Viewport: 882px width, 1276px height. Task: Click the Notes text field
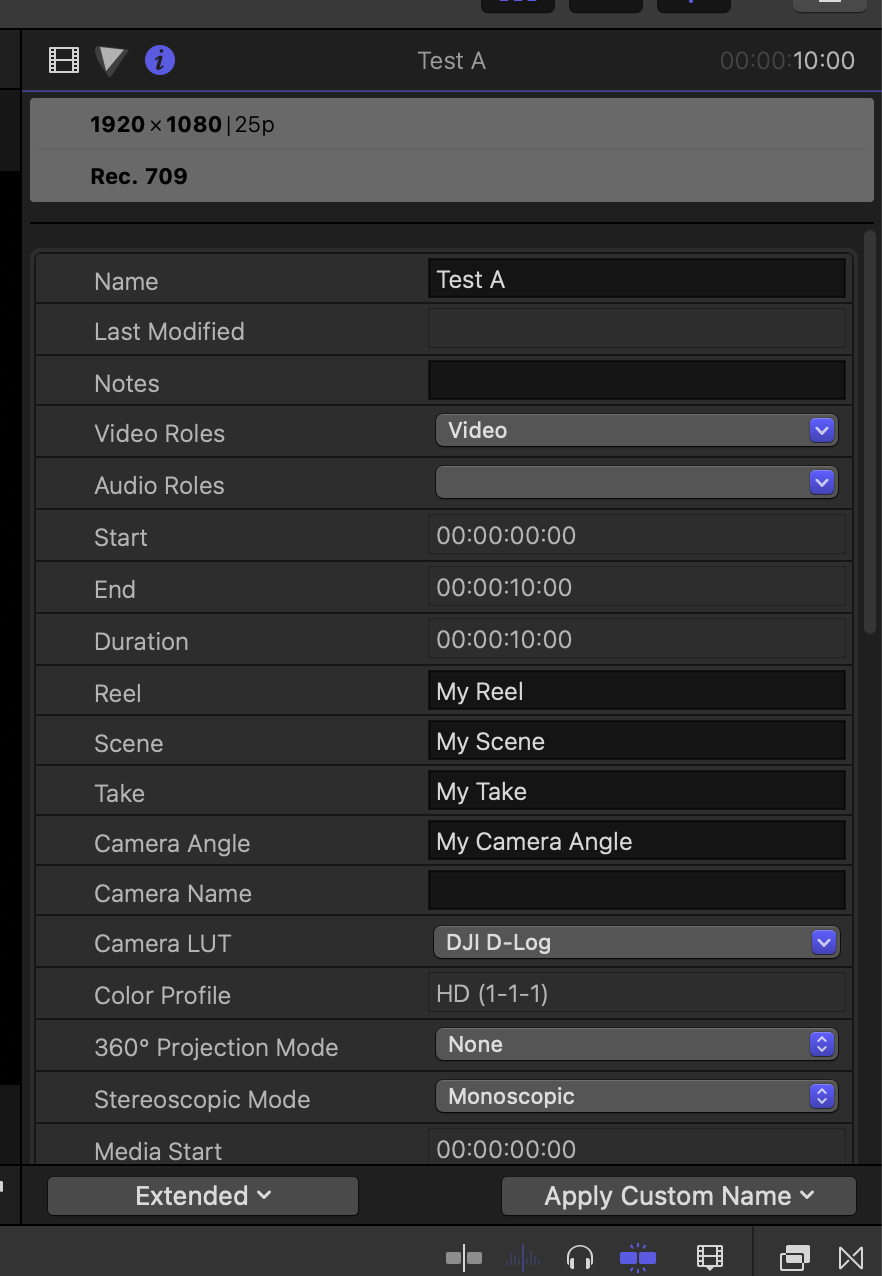point(636,381)
